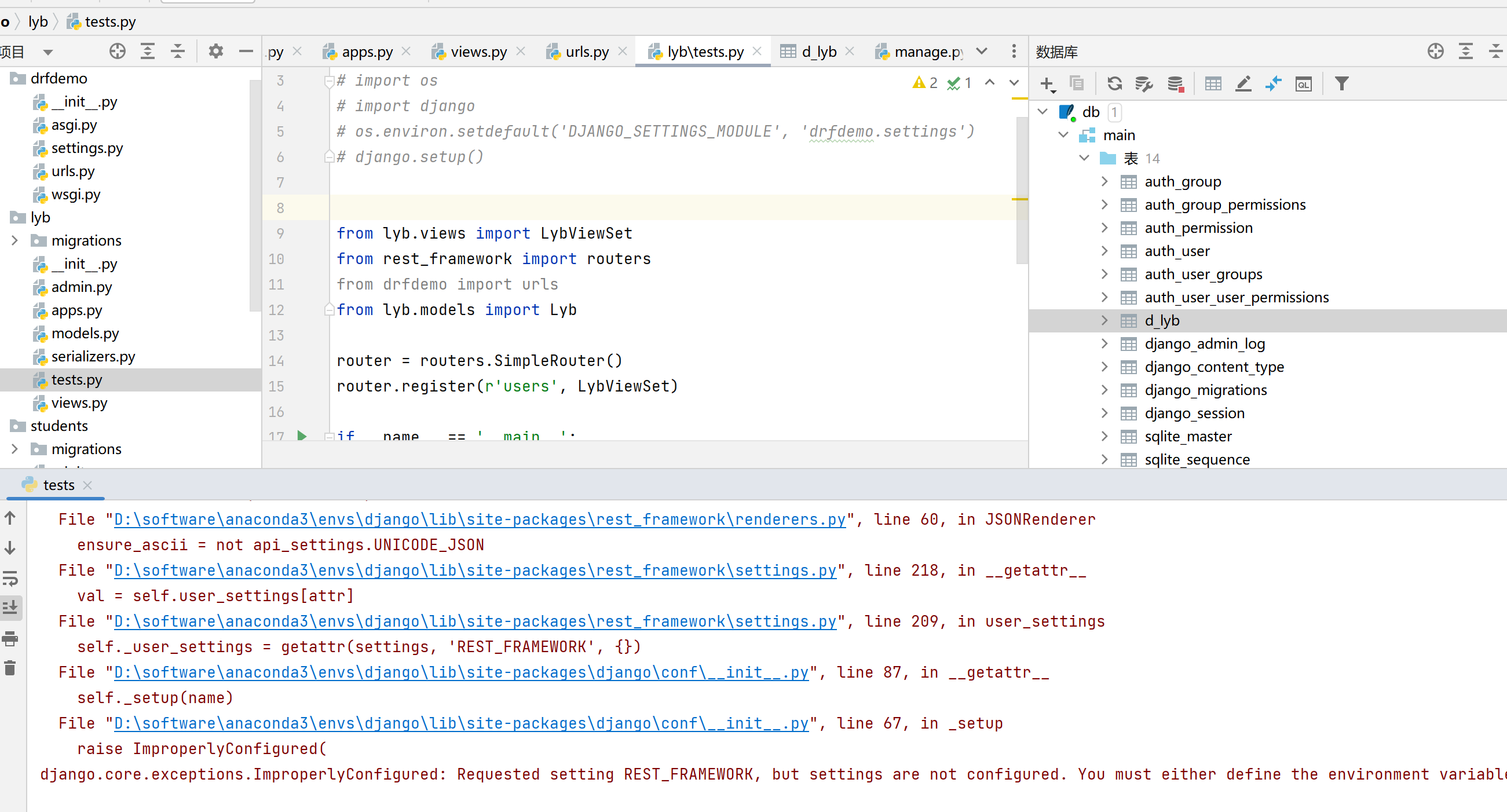Viewport: 1507px width, 812px height.
Task: Click the database filter funnel icon
Action: [x=1341, y=83]
